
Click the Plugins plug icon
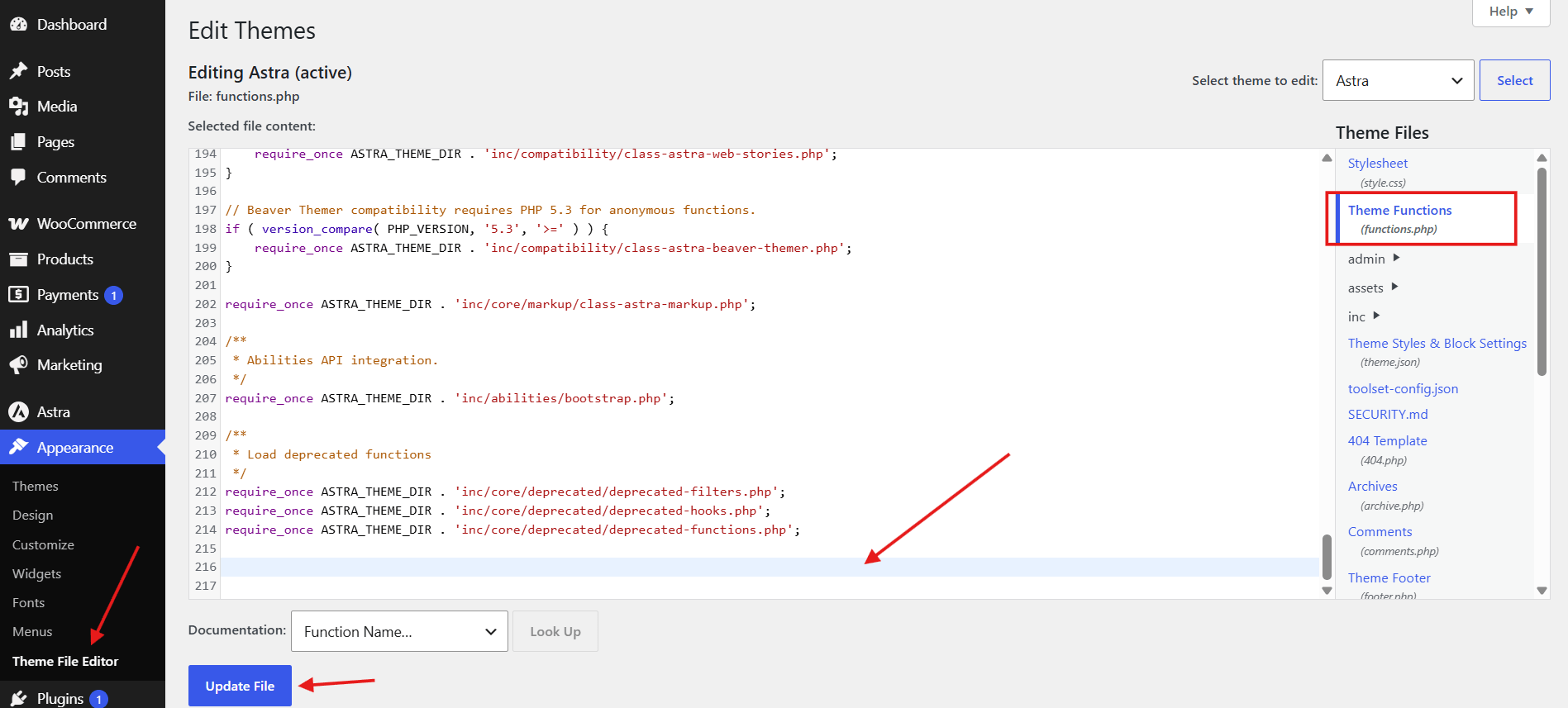click(x=18, y=699)
